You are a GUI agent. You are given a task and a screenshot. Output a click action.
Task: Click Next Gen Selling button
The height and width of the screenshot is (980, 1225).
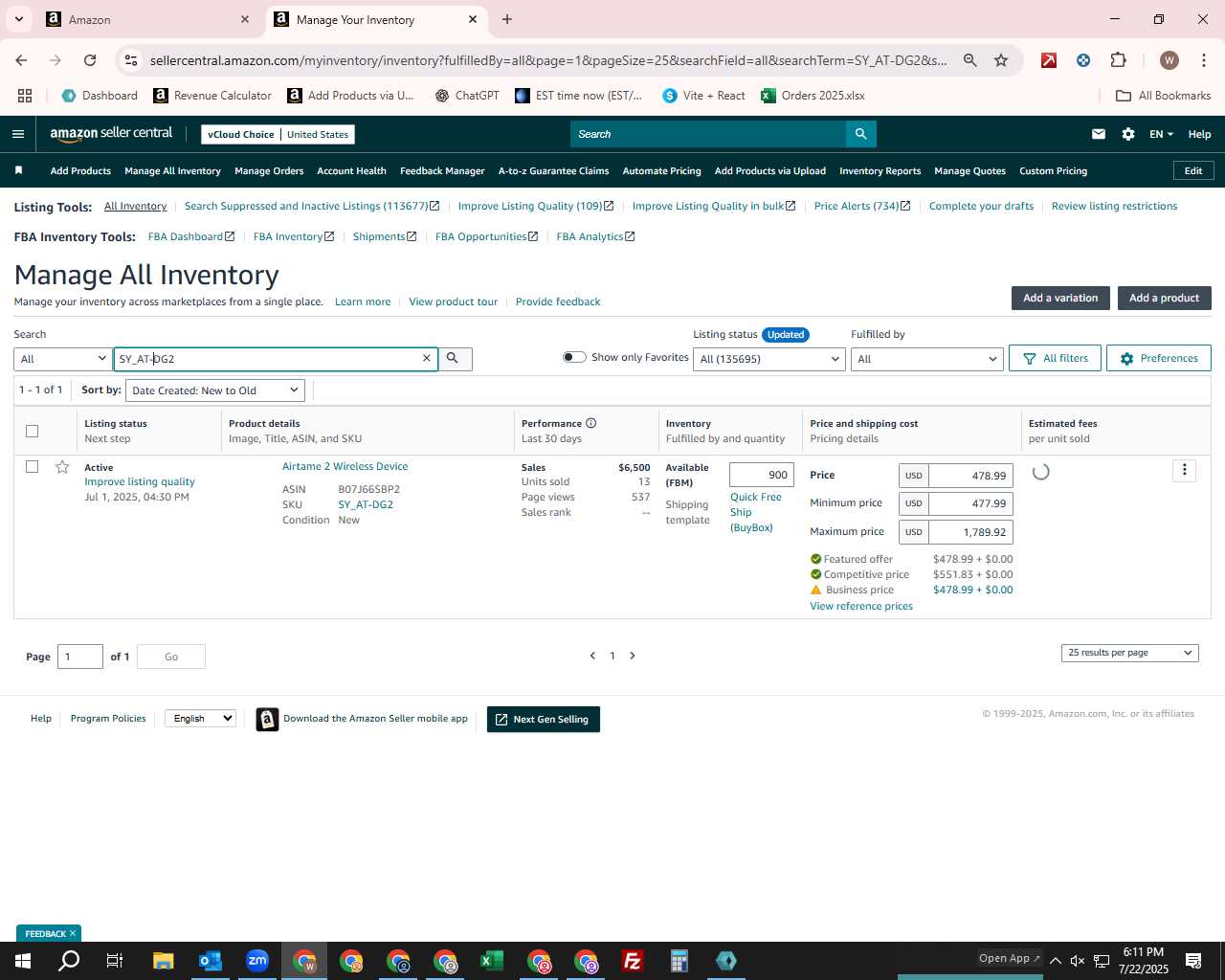coord(544,720)
